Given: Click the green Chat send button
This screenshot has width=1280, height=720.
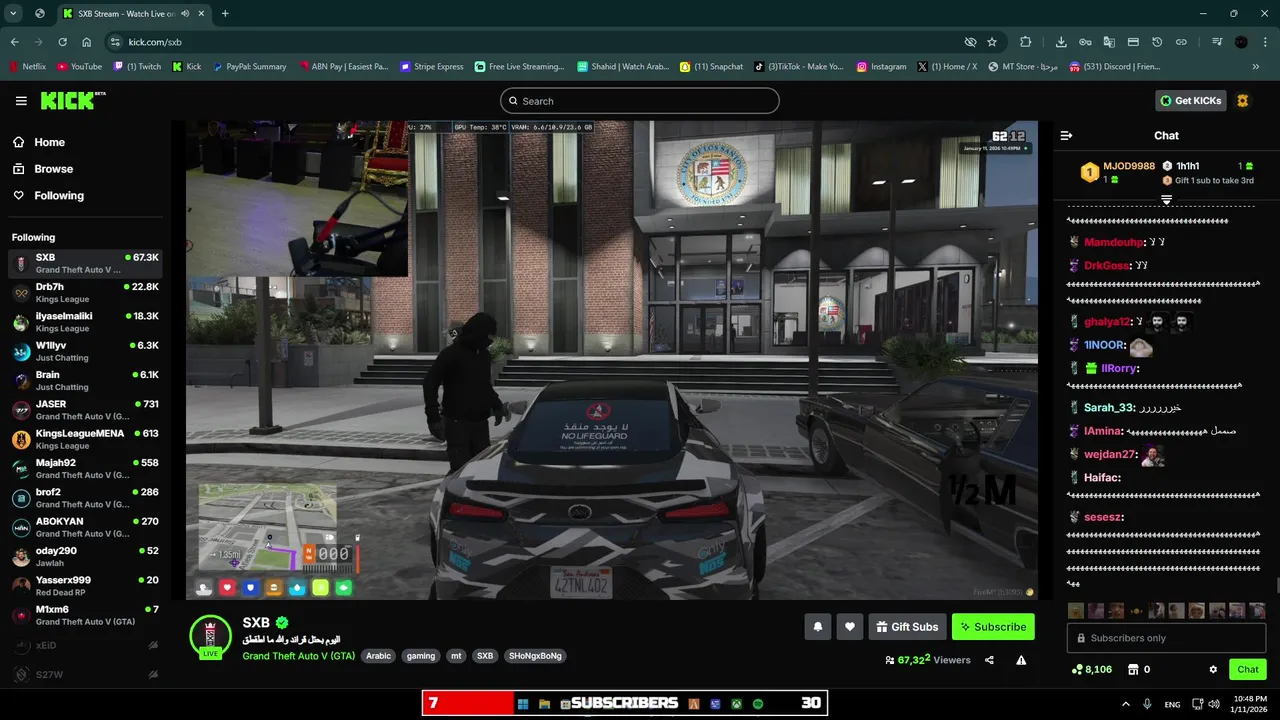Looking at the screenshot, I should [x=1248, y=669].
